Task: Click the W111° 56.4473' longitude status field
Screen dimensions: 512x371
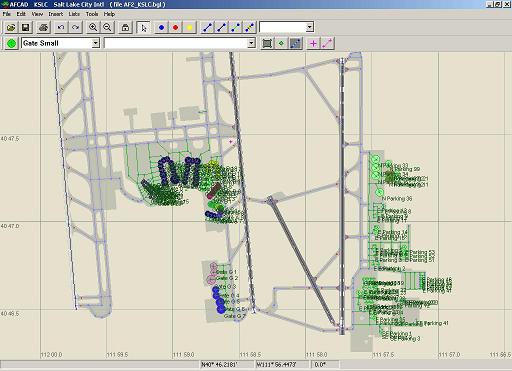Action: 282,365
